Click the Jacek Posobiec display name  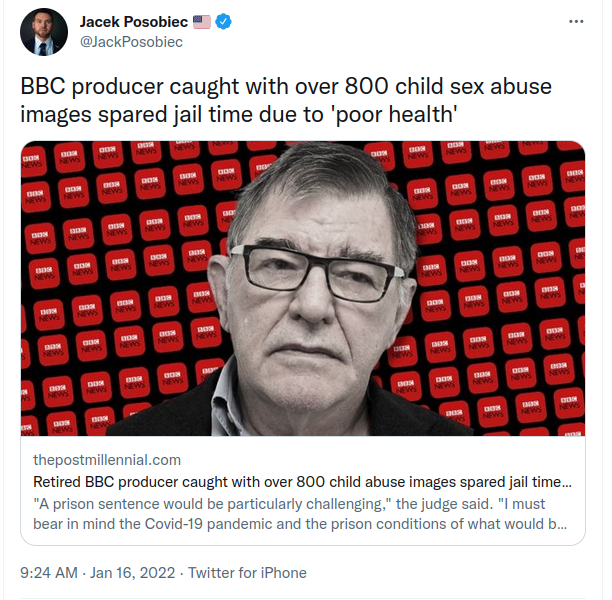click(x=134, y=22)
